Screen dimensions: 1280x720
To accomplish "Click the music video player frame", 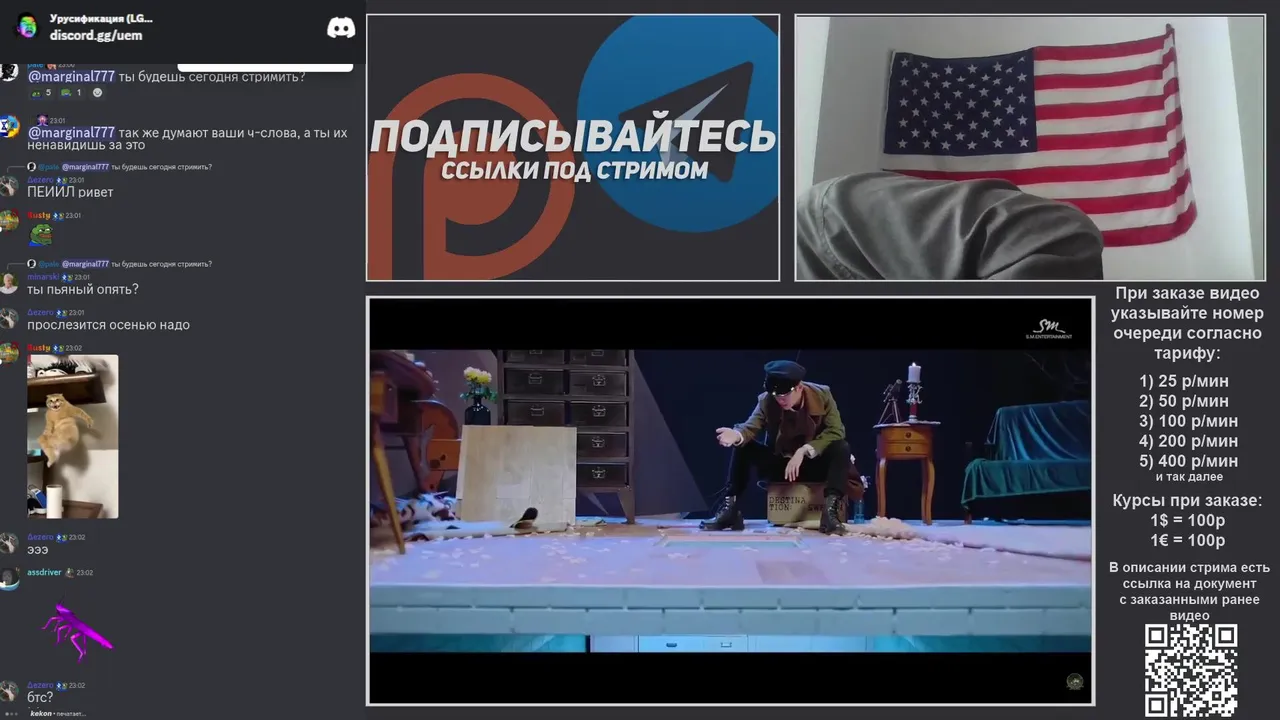I will [x=730, y=501].
